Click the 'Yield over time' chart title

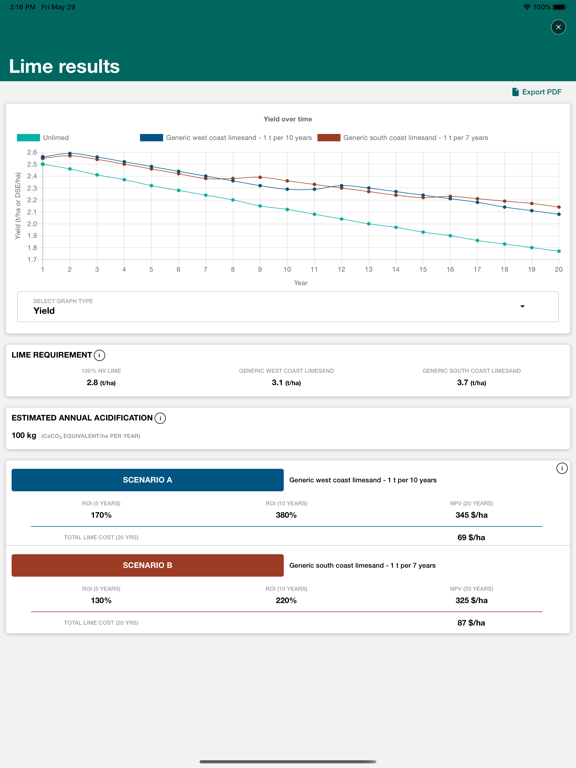coord(288,119)
